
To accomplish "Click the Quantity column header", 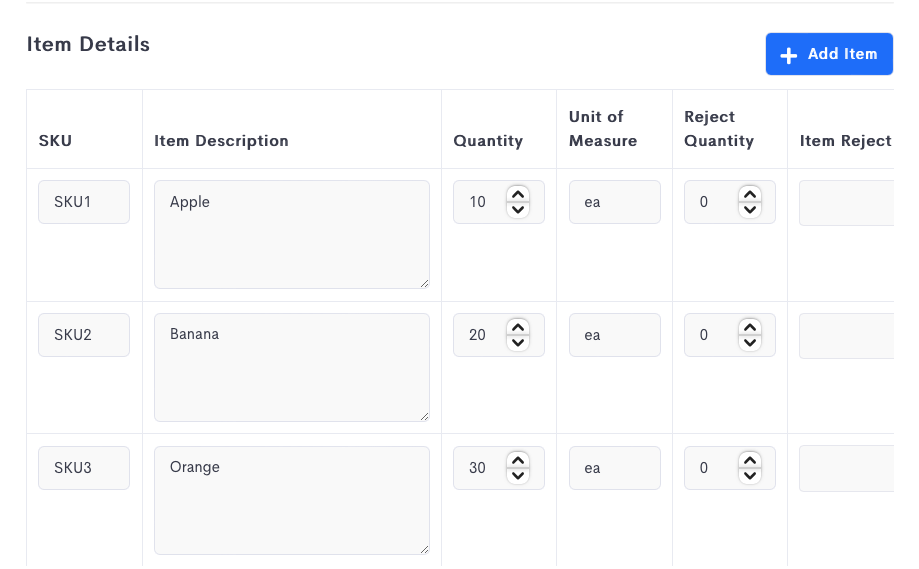I will click(x=488, y=141).
